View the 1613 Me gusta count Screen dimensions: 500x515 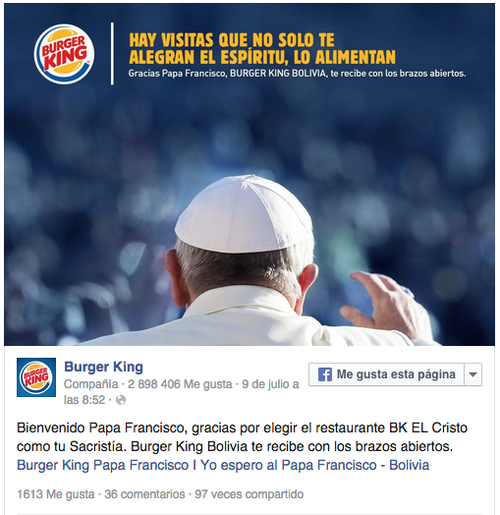tap(56, 494)
